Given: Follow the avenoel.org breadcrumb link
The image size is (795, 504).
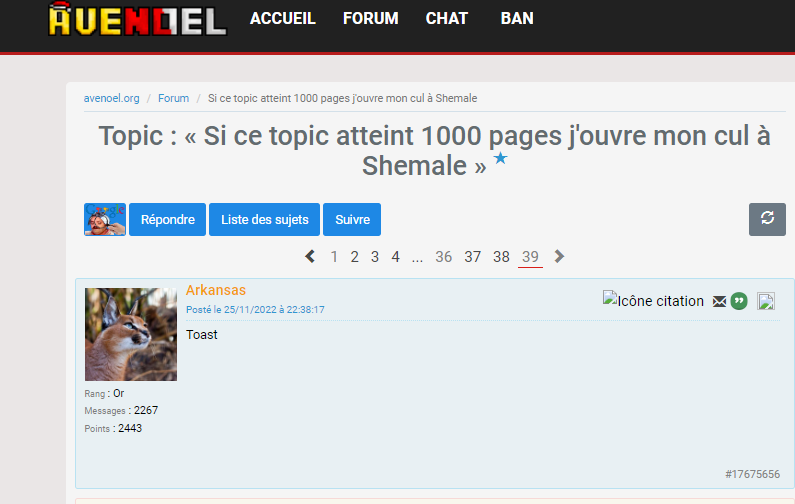Looking at the screenshot, I should (x=112, y=98).
